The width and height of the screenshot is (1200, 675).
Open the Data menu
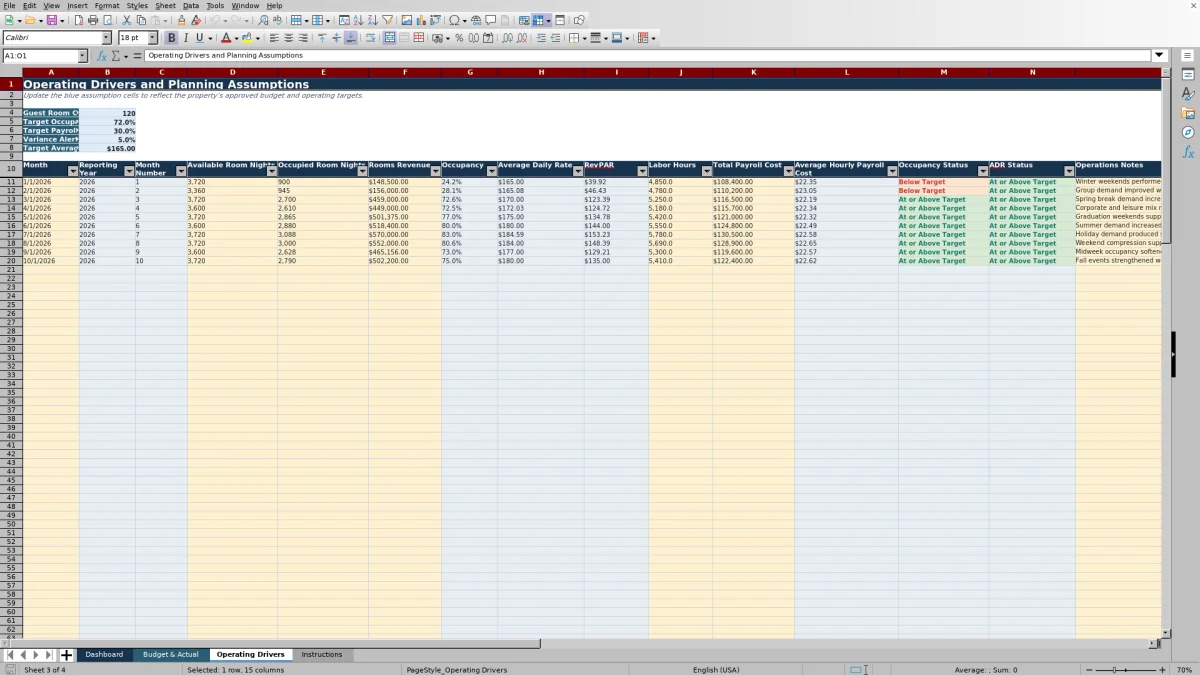(x=190, y=5)
